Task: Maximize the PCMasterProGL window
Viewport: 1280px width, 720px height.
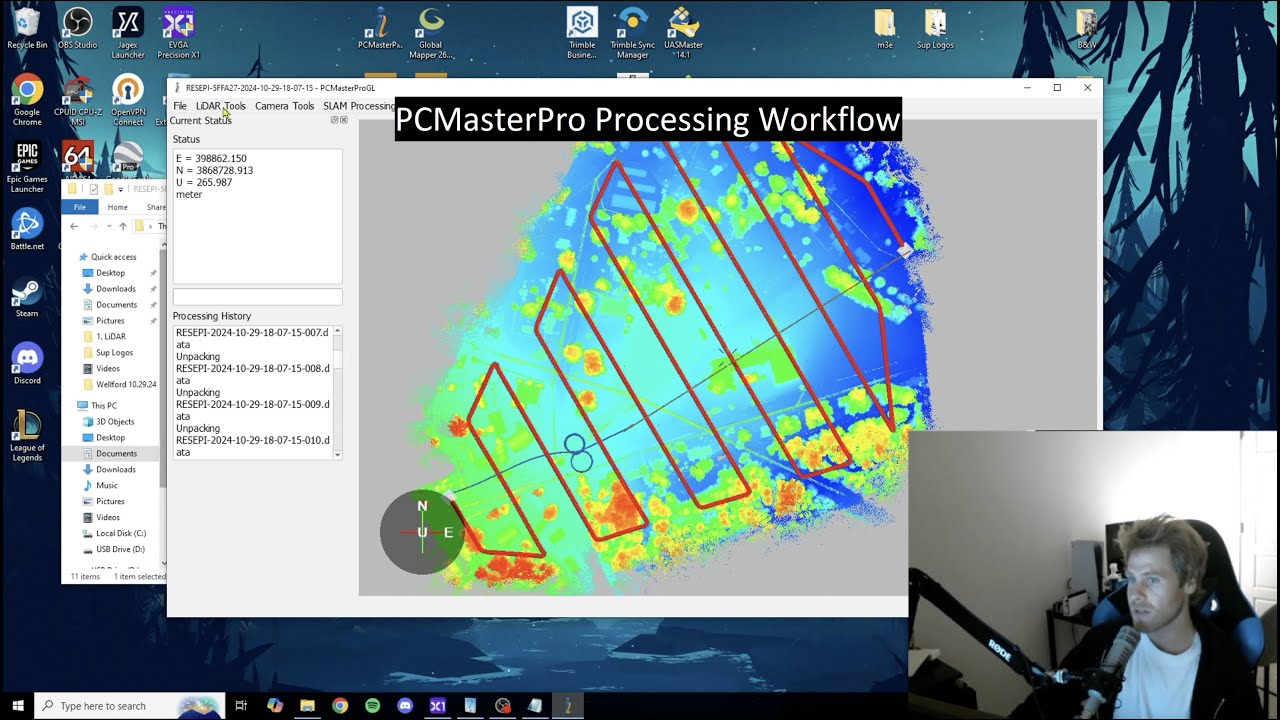Action: tap(1057, 88)
